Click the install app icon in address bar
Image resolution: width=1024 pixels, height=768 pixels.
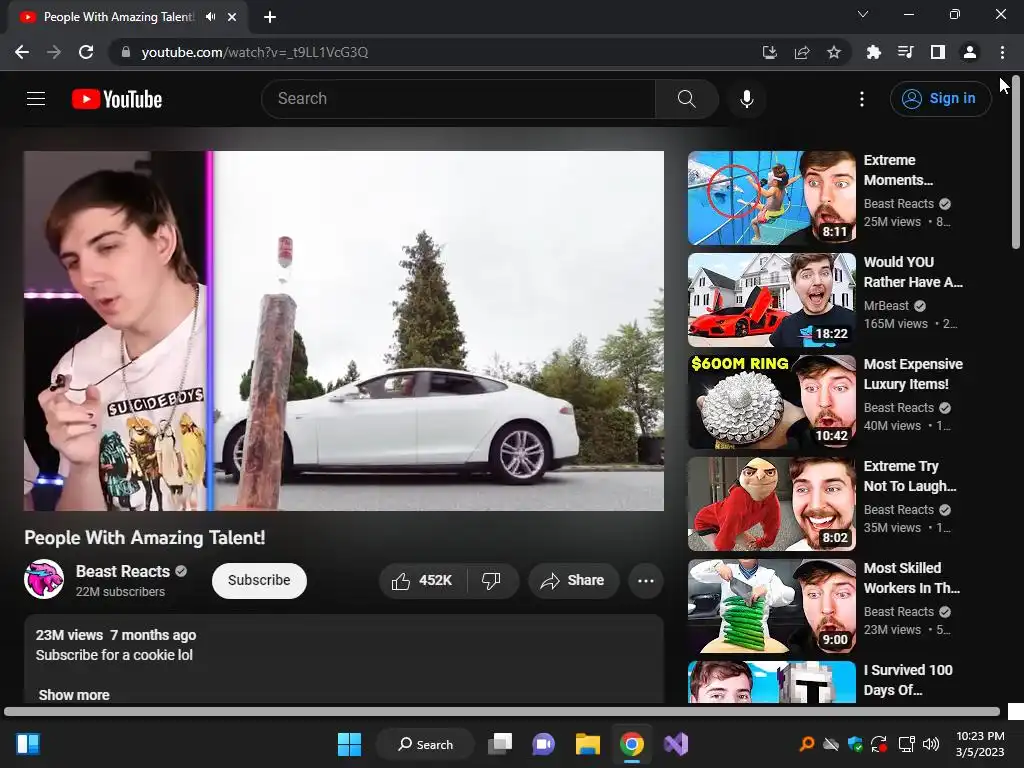pos(770,52)
